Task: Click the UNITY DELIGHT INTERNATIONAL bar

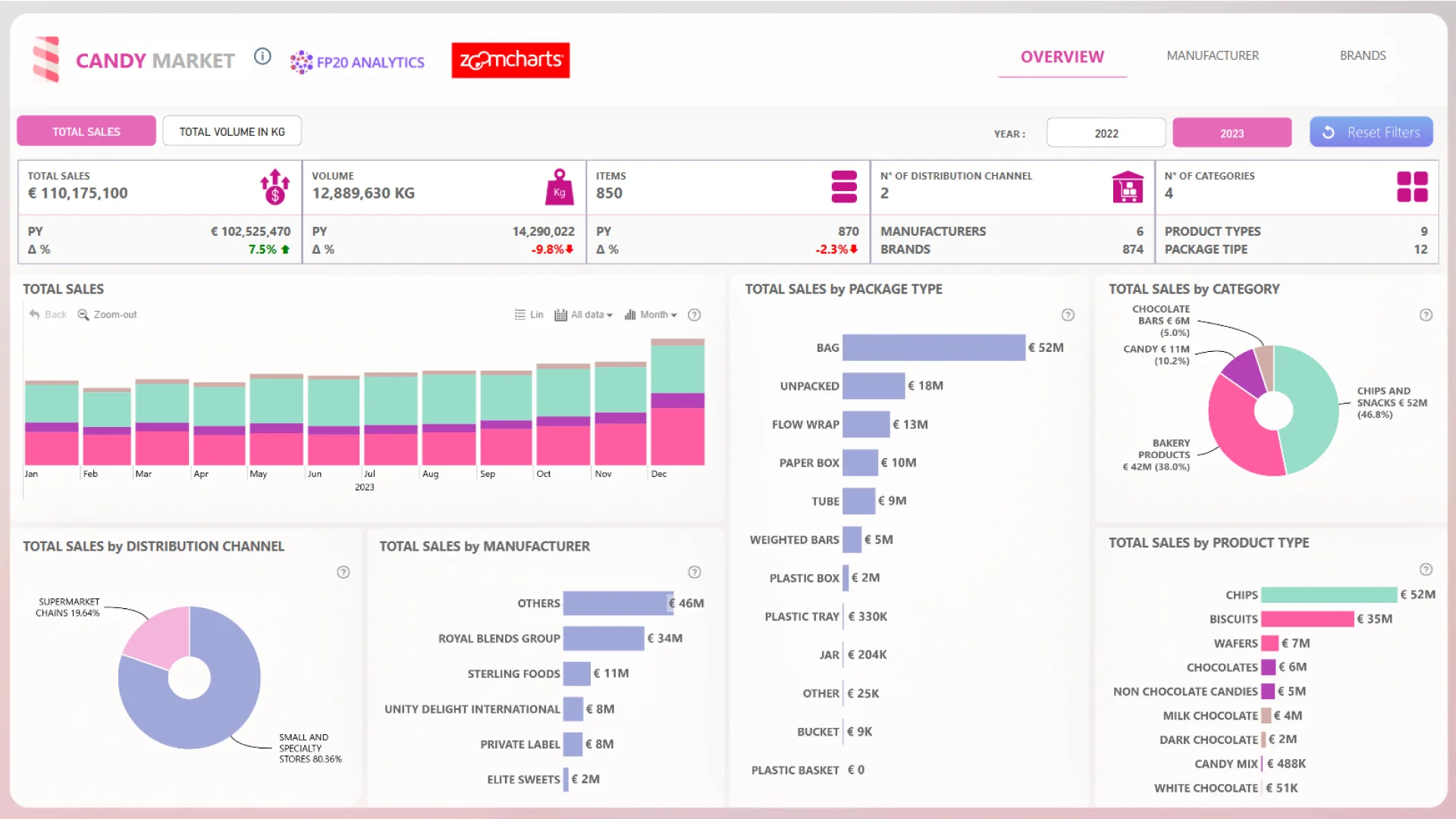Action: click(x=573, y=708)
